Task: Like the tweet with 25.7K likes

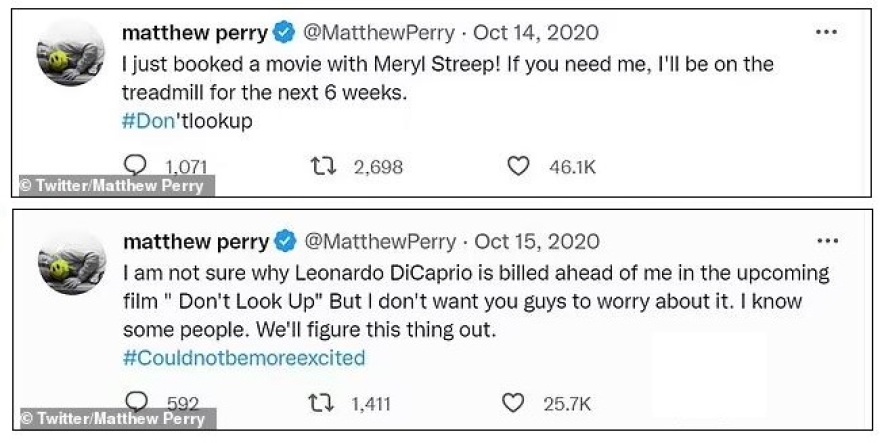Action: 513,404
